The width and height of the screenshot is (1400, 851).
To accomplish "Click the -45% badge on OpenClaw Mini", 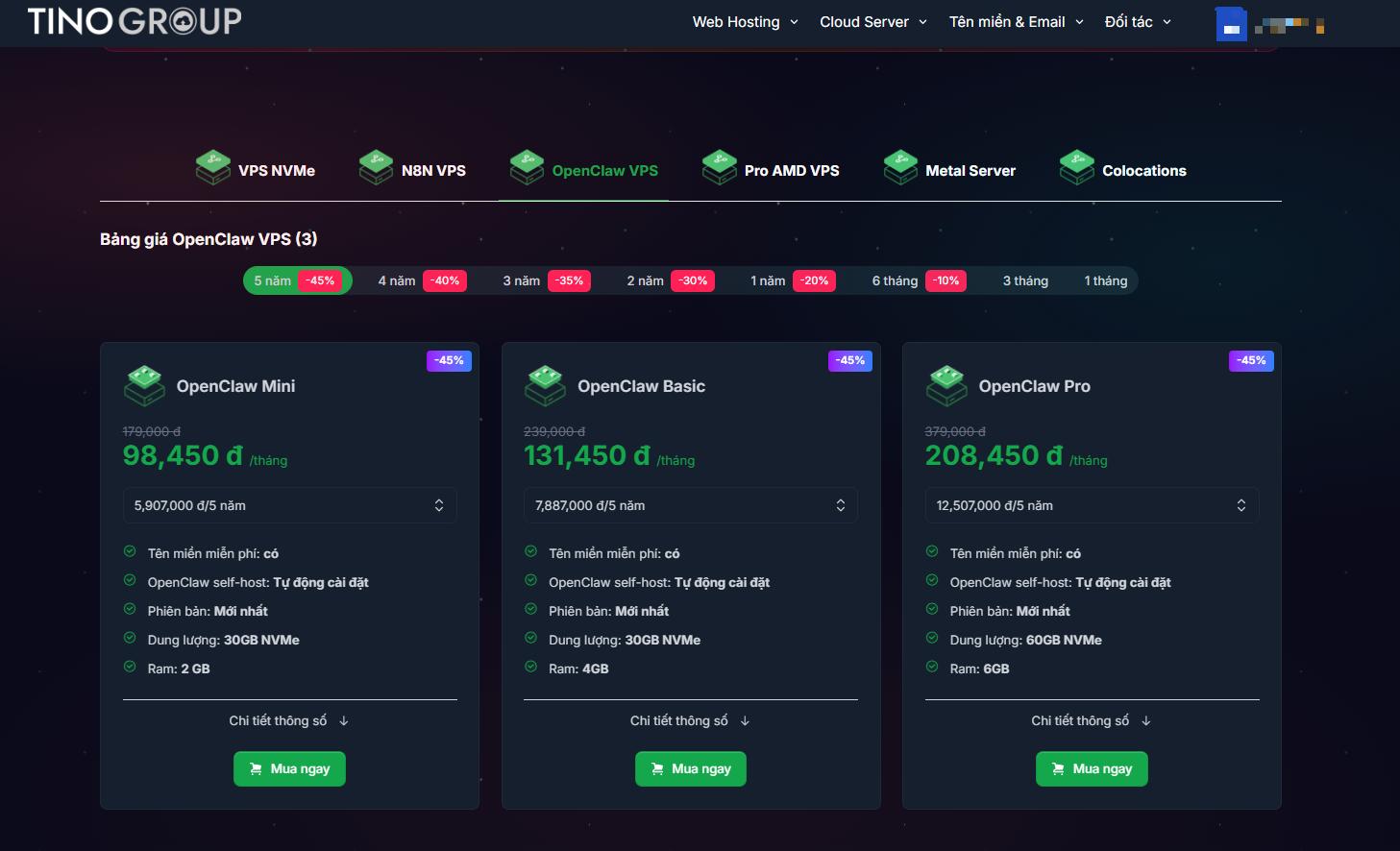I will click(449, 360).
